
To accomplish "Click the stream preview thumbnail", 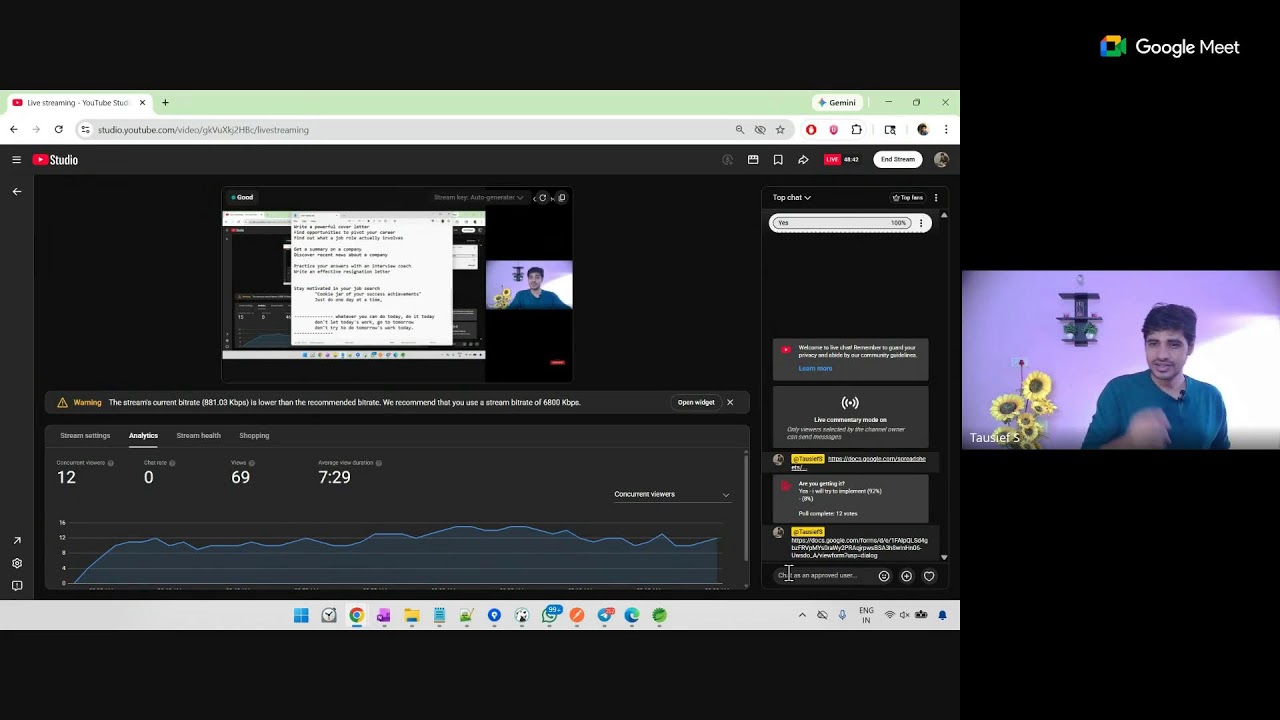I will [397, 285].
